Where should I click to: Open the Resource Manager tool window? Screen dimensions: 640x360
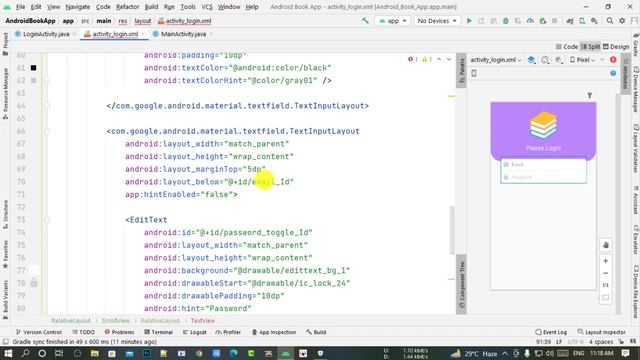[x=5, y=93]
